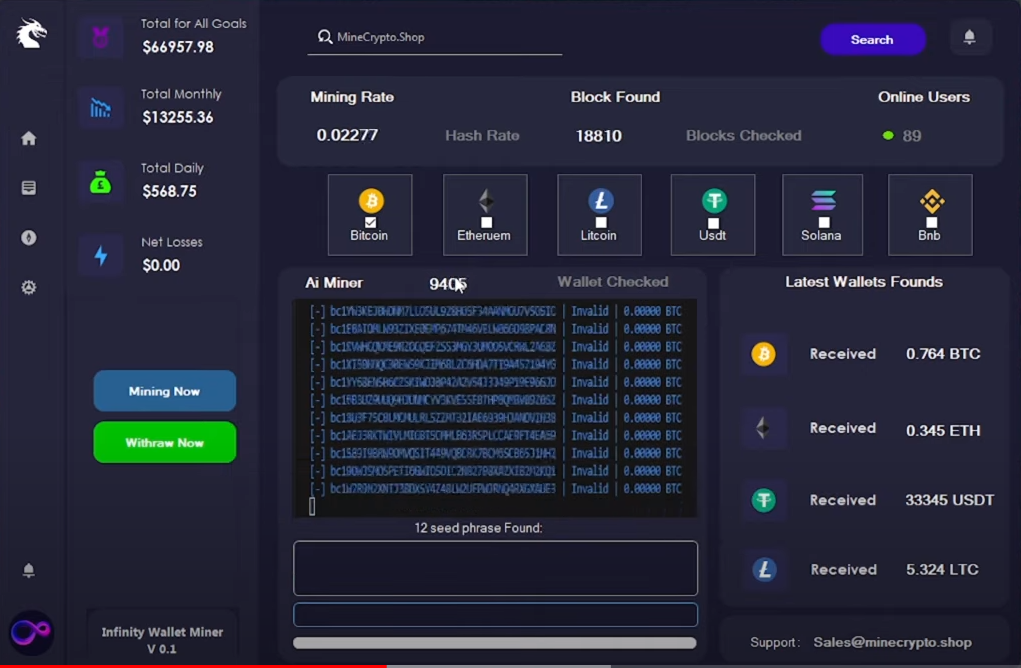Go to the Home icon in the sidebar
Image resolution: width=1021 pixels, height=668 pixels.
click(29, 139)
